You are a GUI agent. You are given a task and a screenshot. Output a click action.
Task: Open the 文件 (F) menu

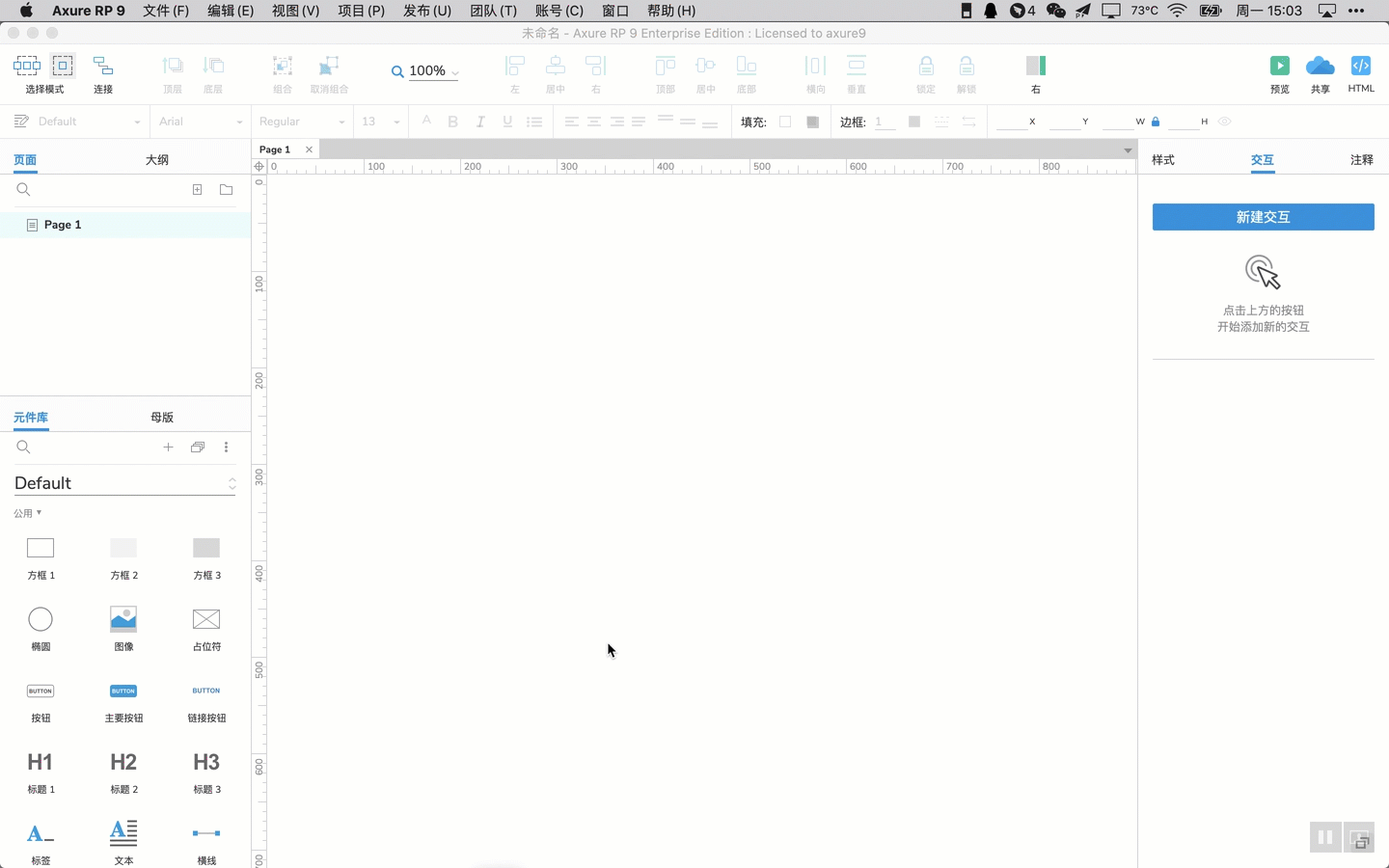(x=166, y=11)
